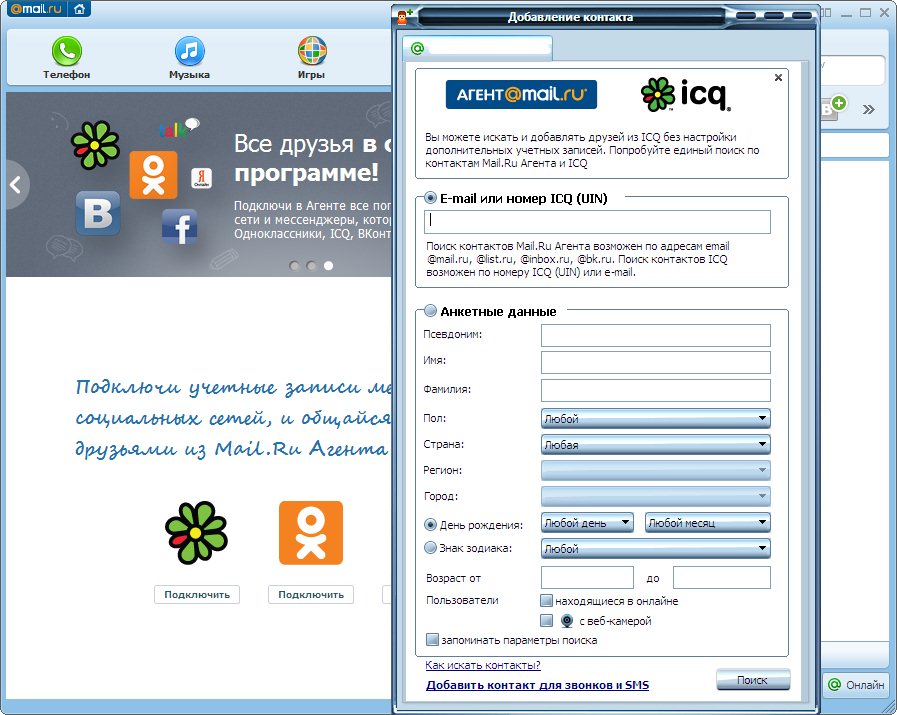
Task: Click the ICQ logo in dialog
Action: [x=686, y=94]
